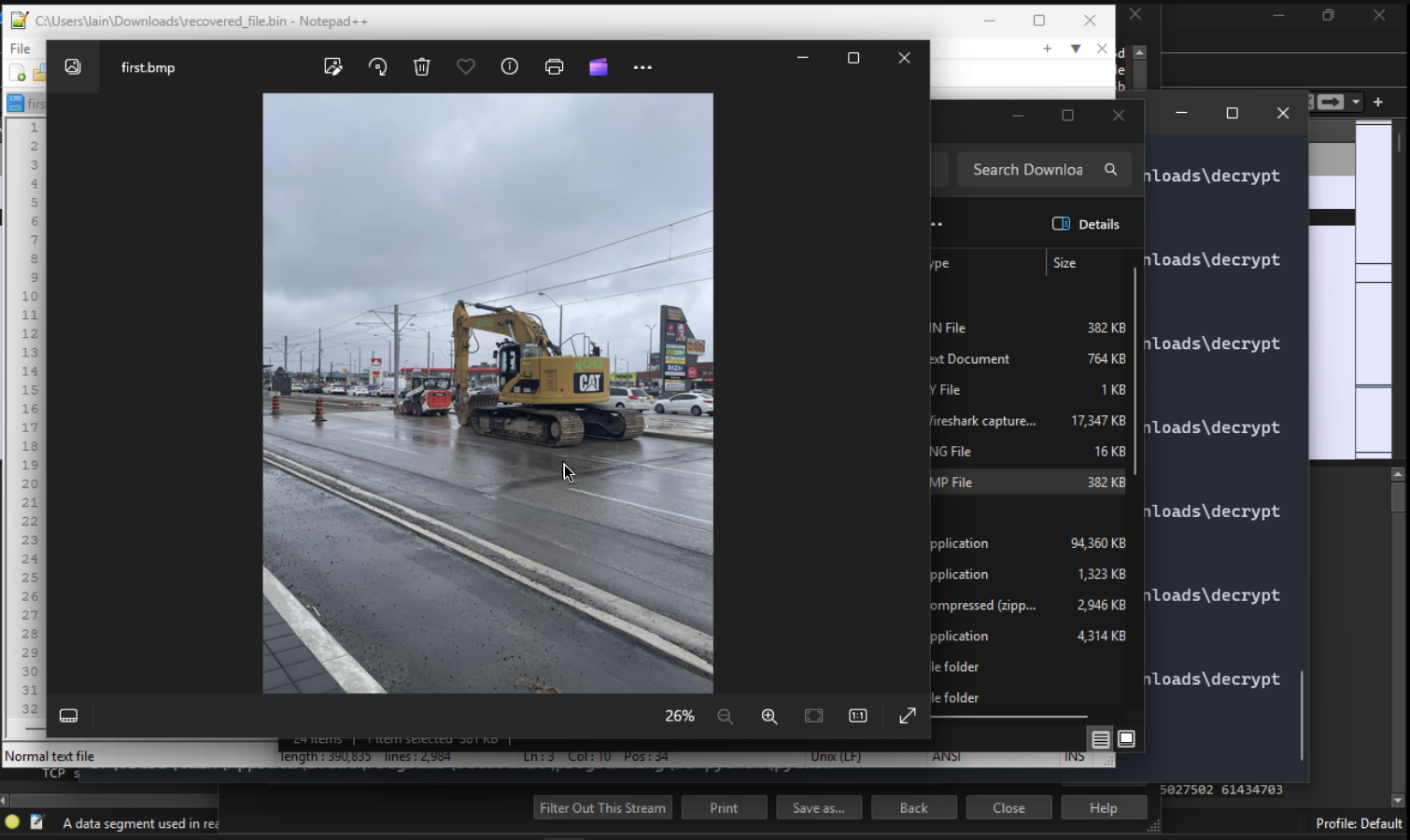Enter fullscreen view with the expand arrows icon

click(x=908, y=716)
